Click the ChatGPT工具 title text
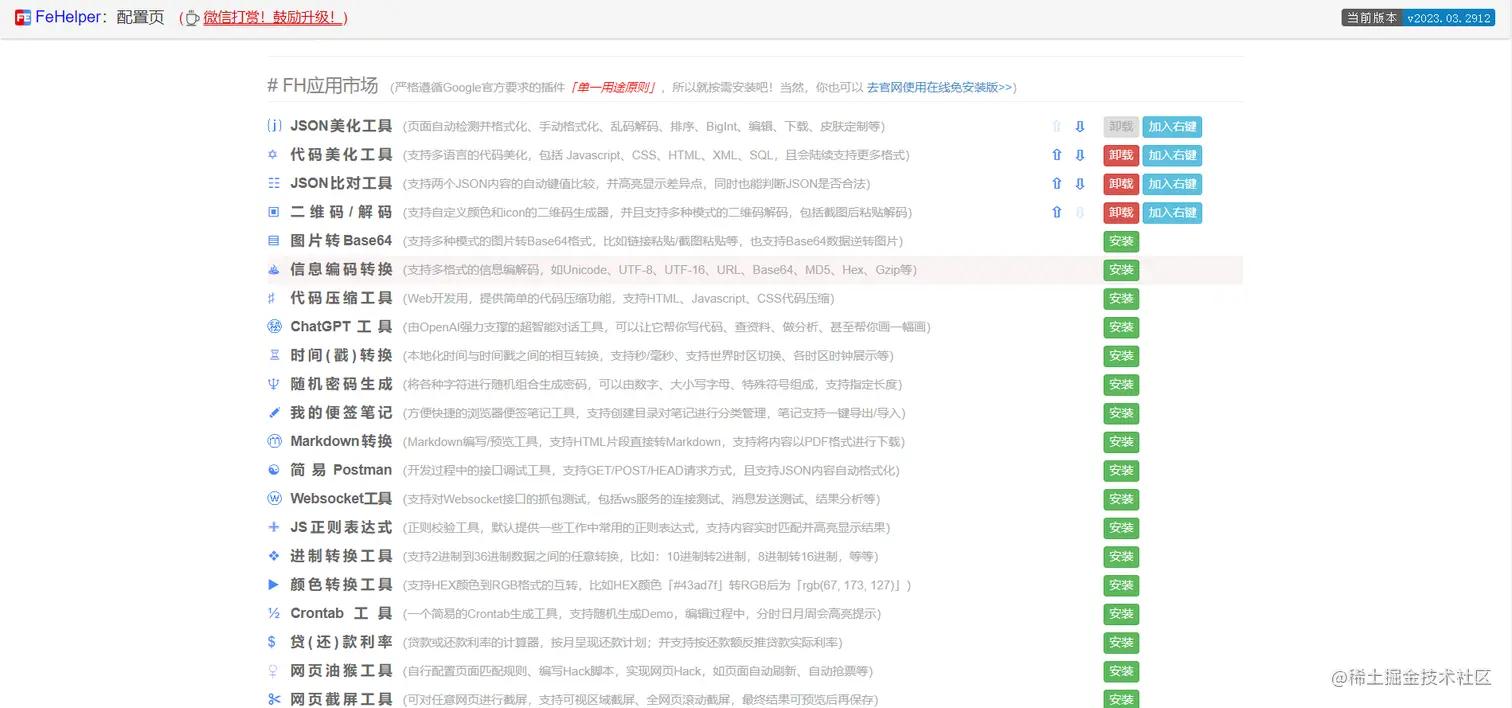This screenshot has width=1512, height=708. pyautogui.click(x=341, y=327)
